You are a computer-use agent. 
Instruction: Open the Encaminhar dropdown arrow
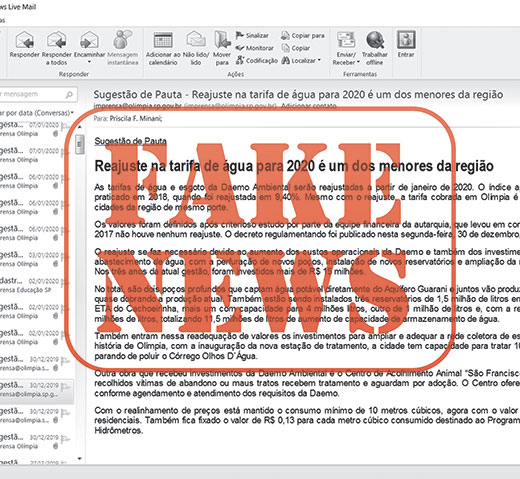coord(89,62)
